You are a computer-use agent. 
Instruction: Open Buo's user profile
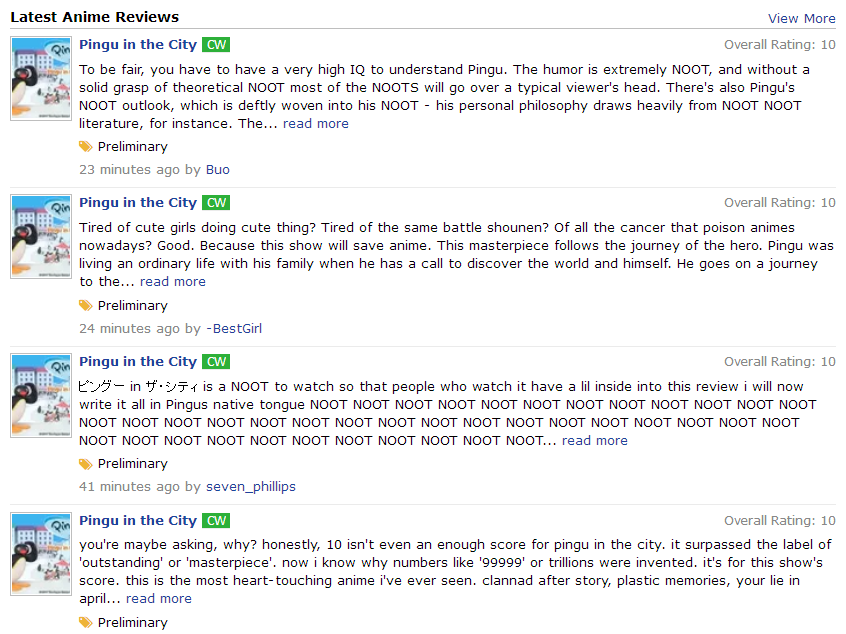pyautogui.click(x=217, y=170)
